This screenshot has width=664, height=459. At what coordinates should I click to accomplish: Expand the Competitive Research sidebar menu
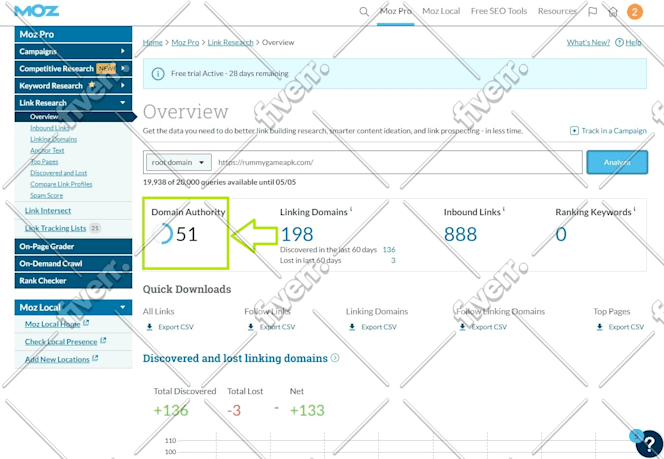tap(123, 68)
